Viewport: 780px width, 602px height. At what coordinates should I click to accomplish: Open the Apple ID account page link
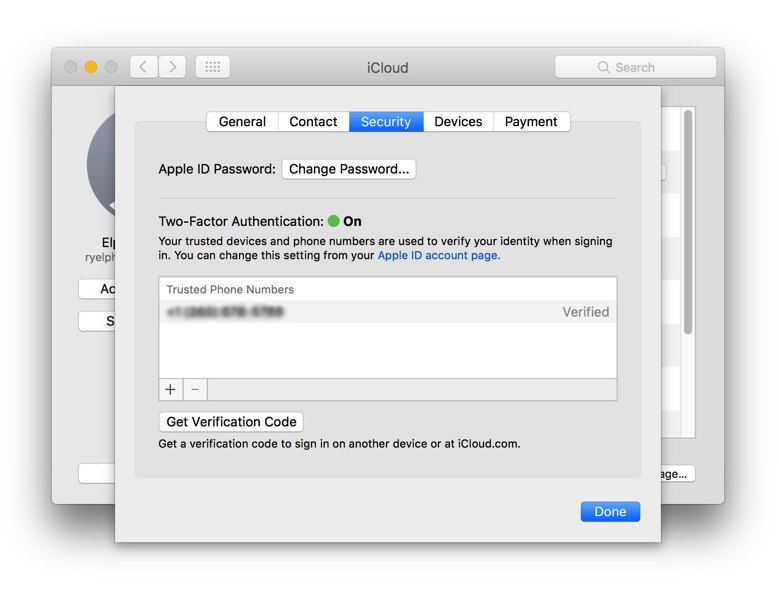(x=438, y=255)
